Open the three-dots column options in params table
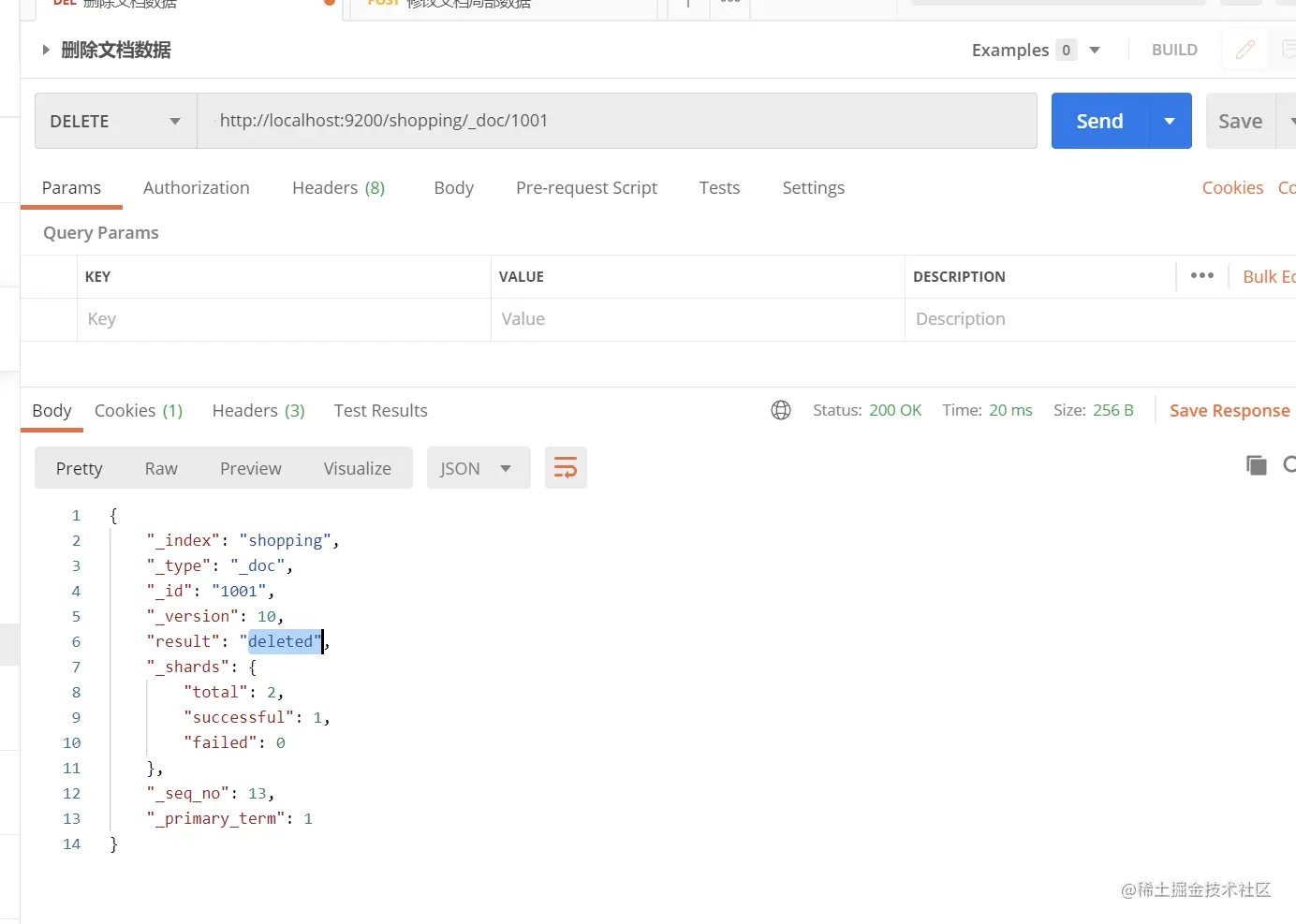Viewport: 1296px width, 924px height. pos(1201,276)
